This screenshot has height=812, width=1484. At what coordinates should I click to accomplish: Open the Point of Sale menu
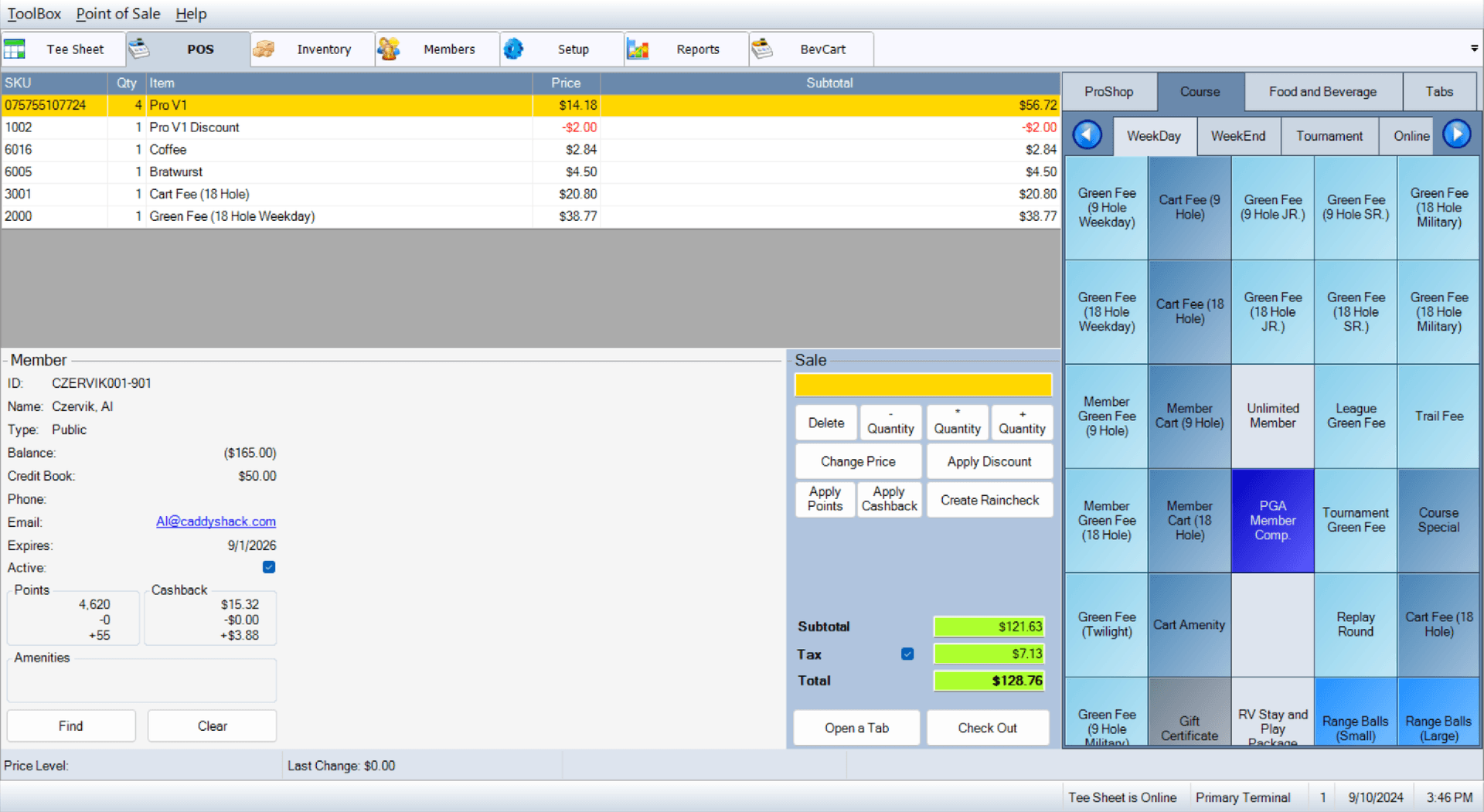click(x=118, y=14)
